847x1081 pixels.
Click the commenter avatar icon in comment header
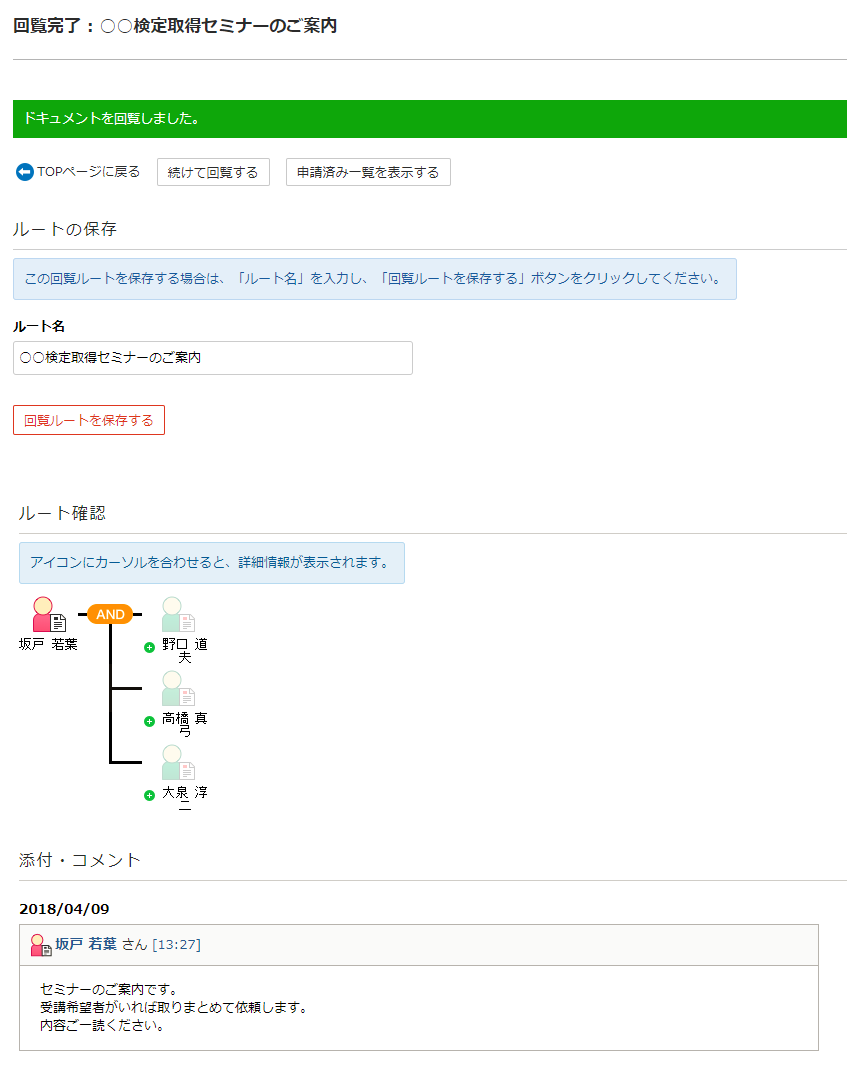pos(41,945)
